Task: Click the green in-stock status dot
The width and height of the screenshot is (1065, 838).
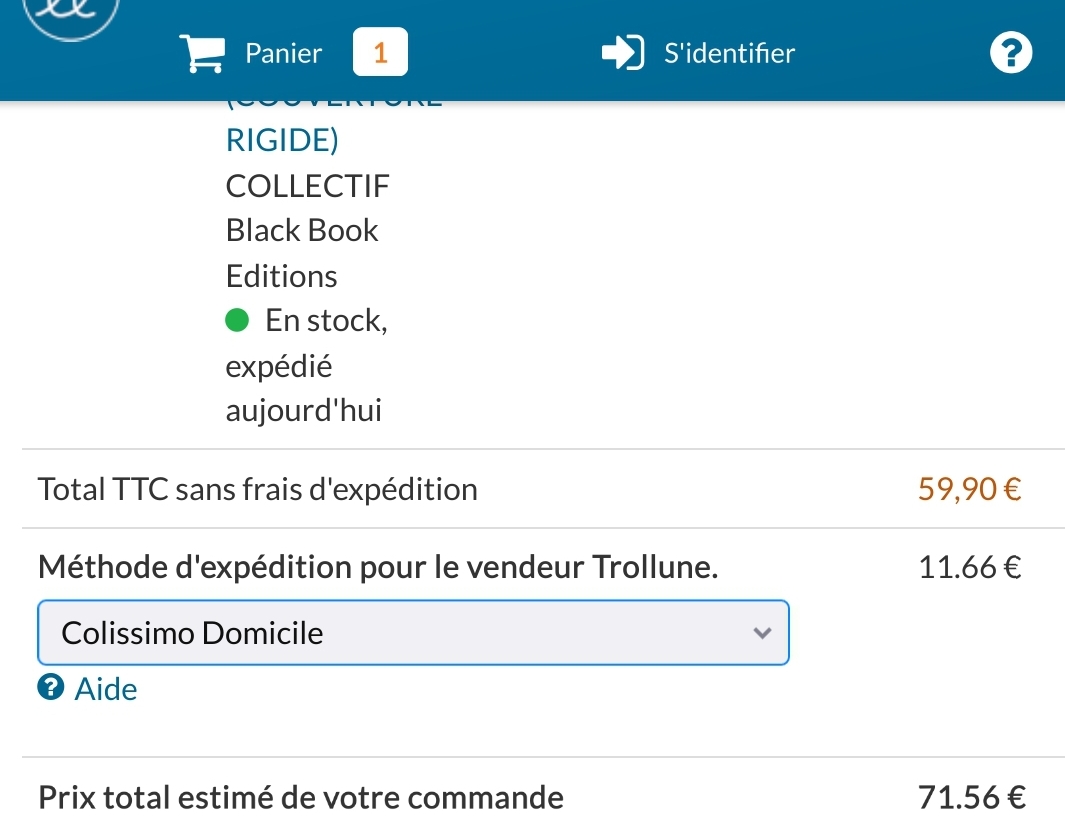Action: click(237, 321)
